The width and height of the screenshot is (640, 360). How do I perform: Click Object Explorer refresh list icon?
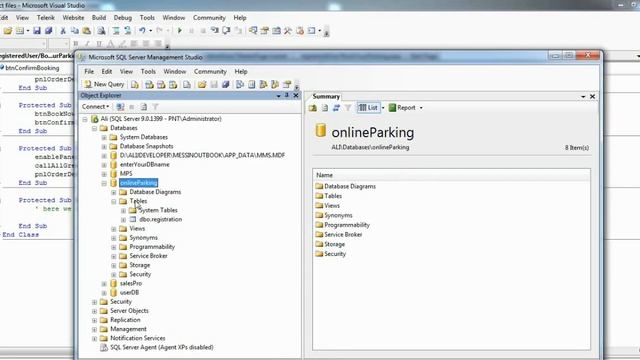(x=144, y=107)
